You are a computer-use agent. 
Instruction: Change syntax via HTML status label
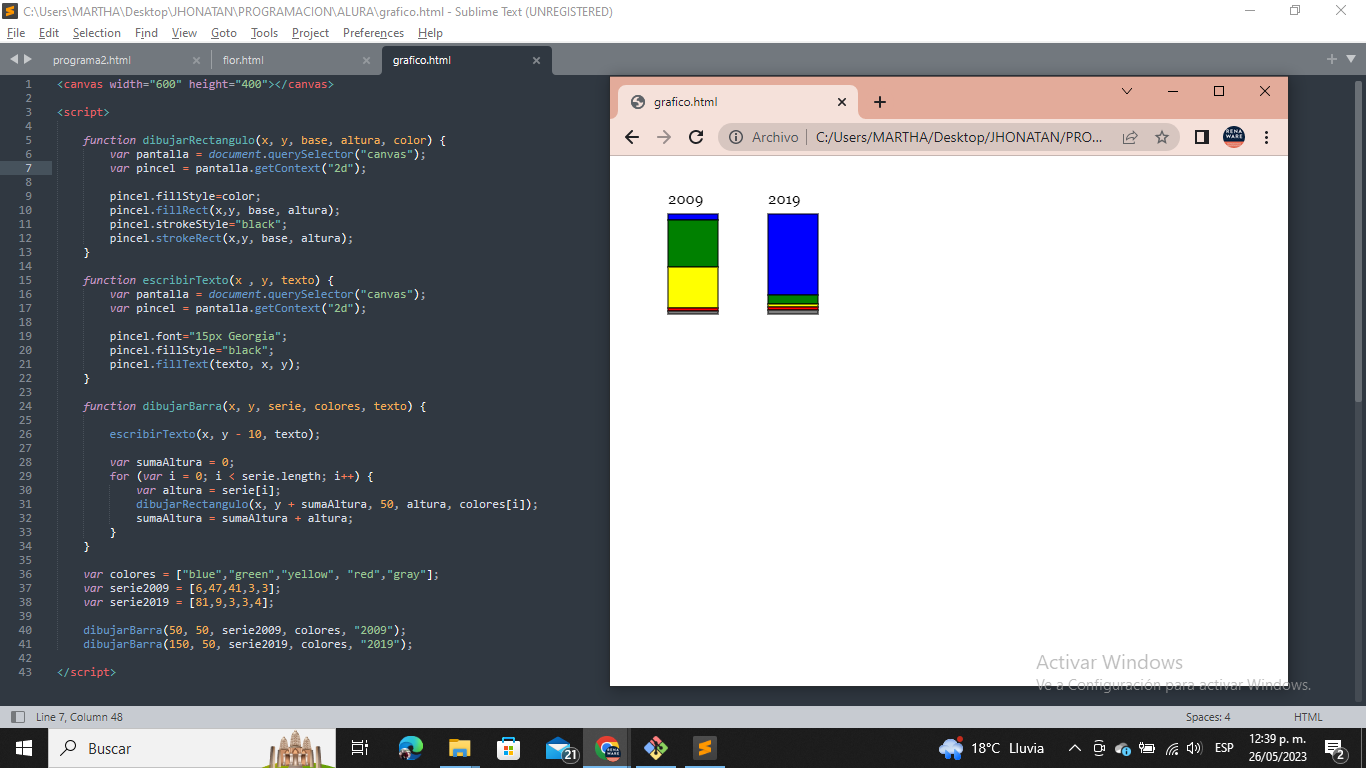pyautogui.click(x=1308, y=717)
